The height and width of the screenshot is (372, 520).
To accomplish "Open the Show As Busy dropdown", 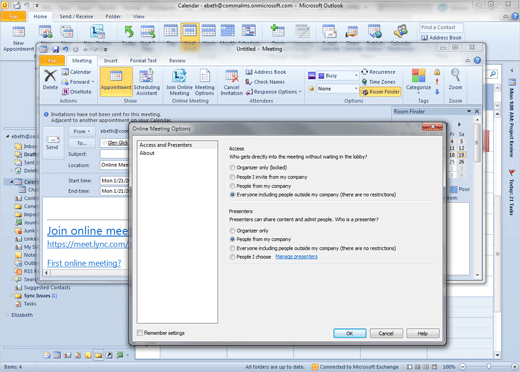I will tap(338, 76).
